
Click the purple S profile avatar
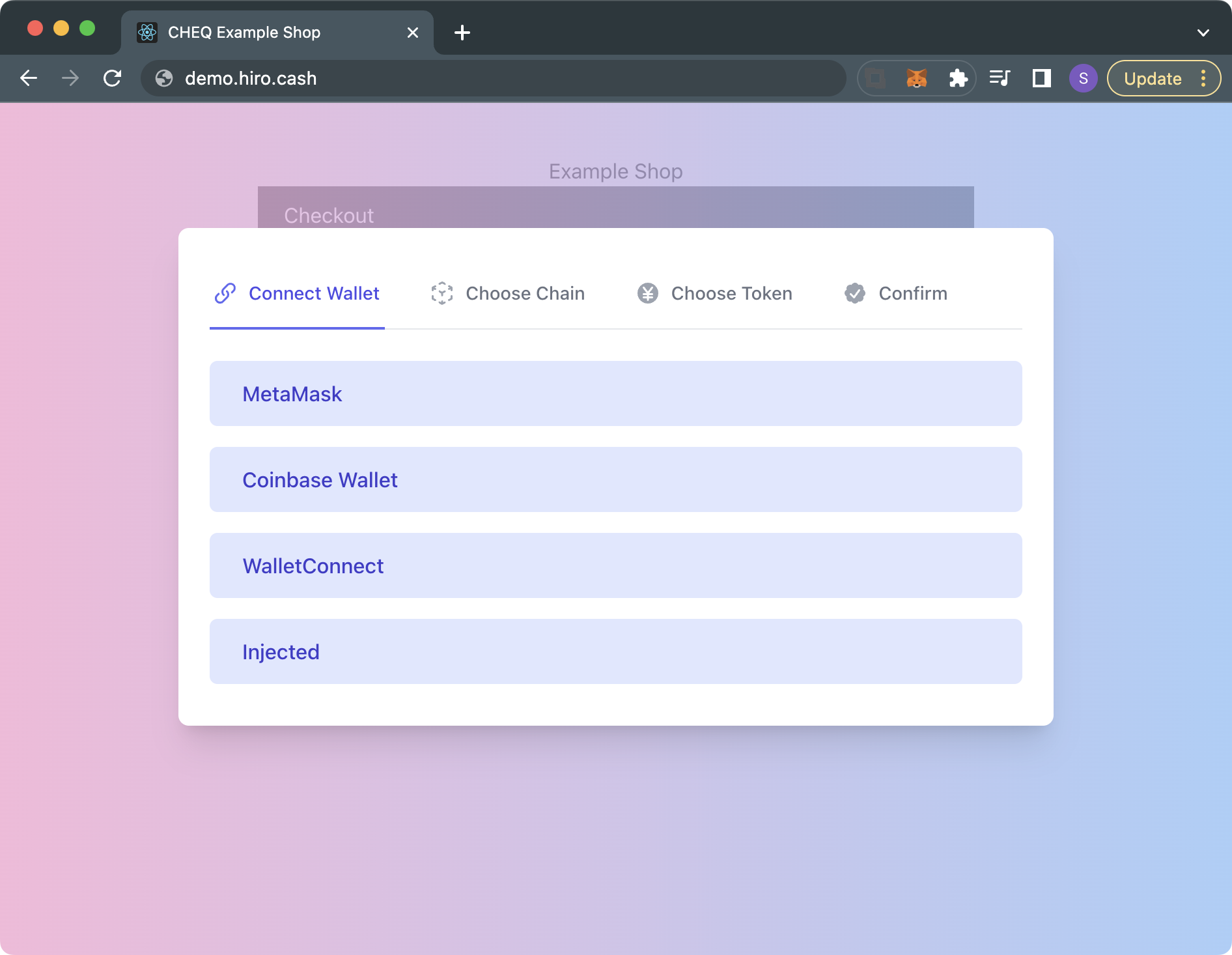(1083, 79)
